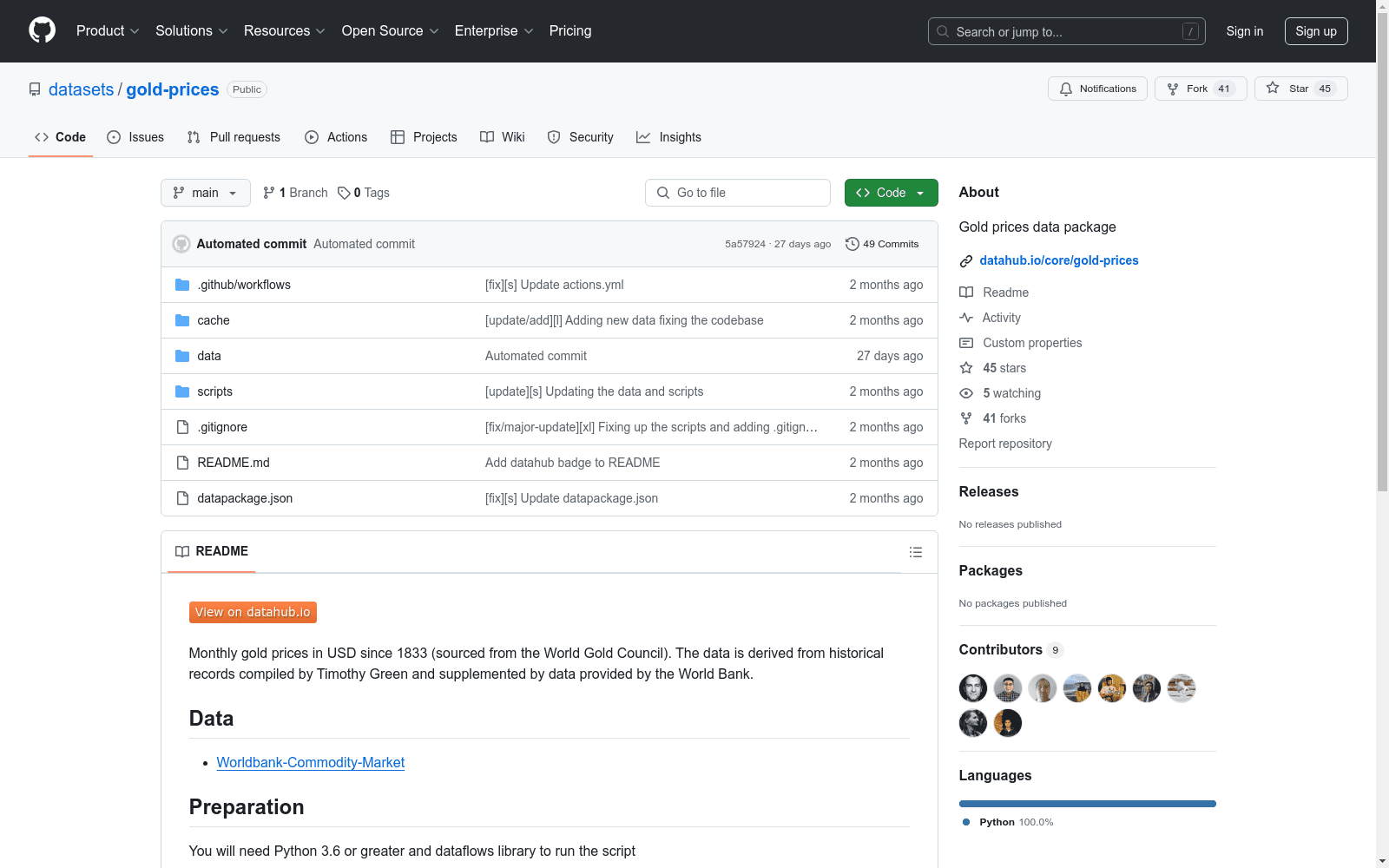1389x868 pixels.
Task: Open the README.md file
Action: pos(234,463)
